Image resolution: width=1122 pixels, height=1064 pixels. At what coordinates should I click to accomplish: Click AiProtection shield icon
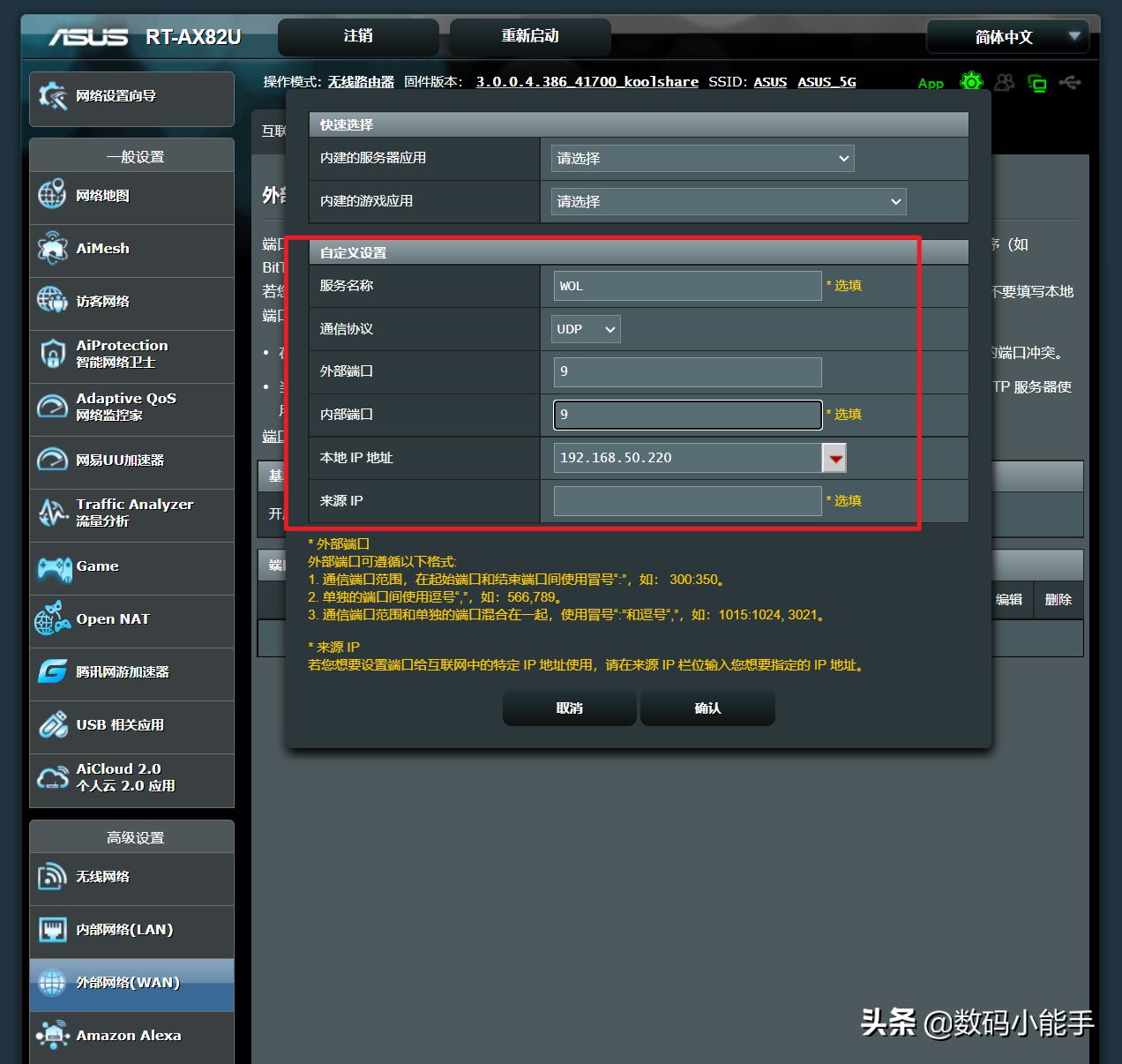pyautogui.click(x=52, y=354)
